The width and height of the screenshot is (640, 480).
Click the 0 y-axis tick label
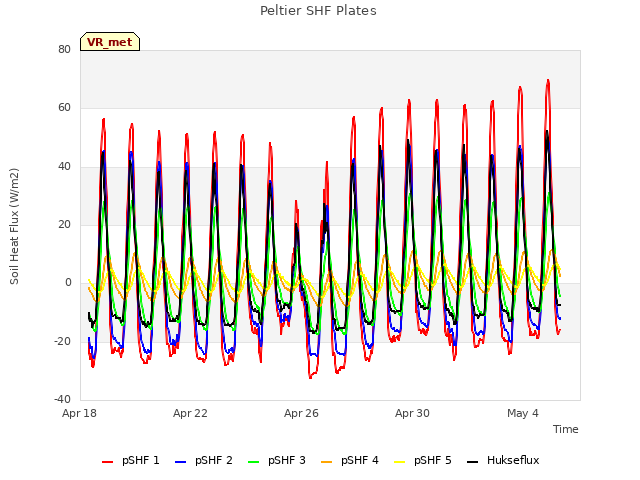tap(68, 282)
